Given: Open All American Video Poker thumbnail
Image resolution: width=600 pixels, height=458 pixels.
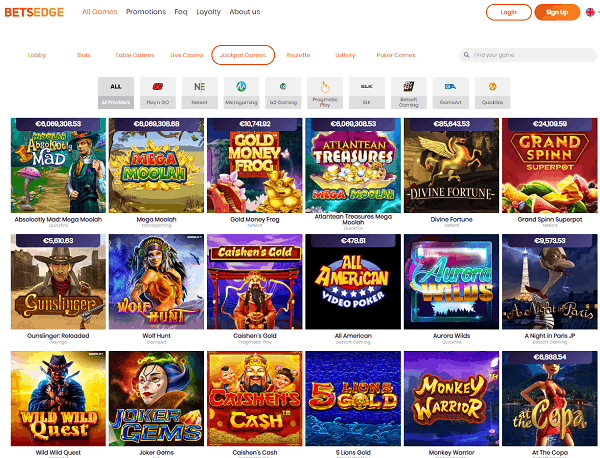Looking at the screenshot, I should tap(353, 282).
